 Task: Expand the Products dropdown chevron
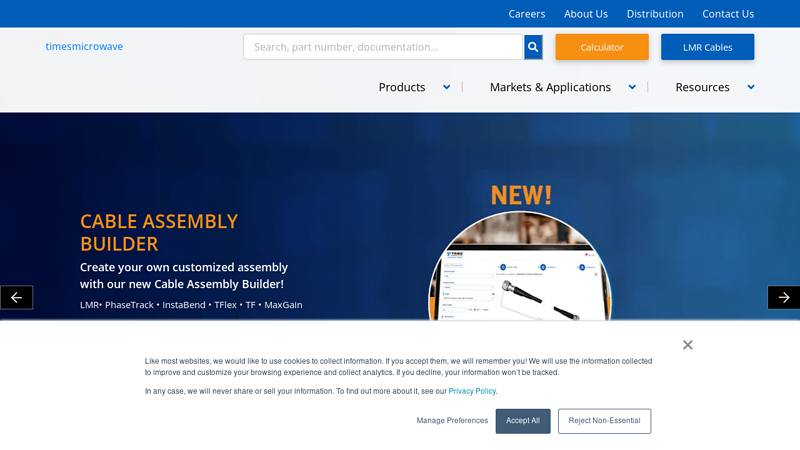(x=446, y=87)
